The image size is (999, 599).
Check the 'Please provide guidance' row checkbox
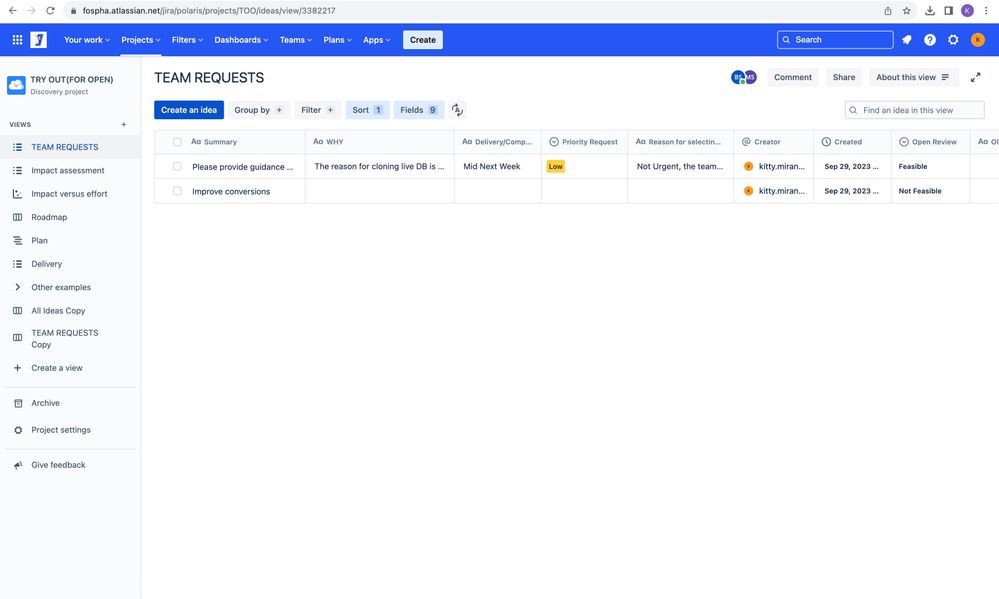pos(177,165)
